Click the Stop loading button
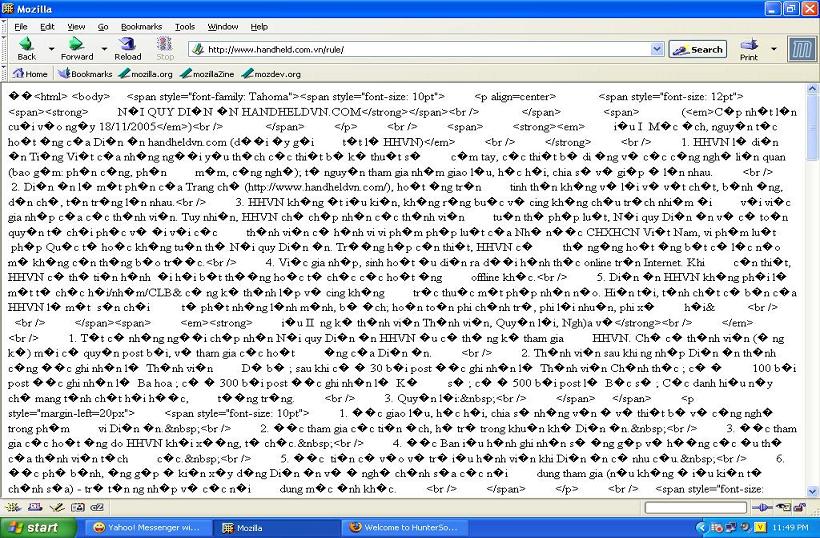The height and width of the screenshot is (538, 820). 165,49
